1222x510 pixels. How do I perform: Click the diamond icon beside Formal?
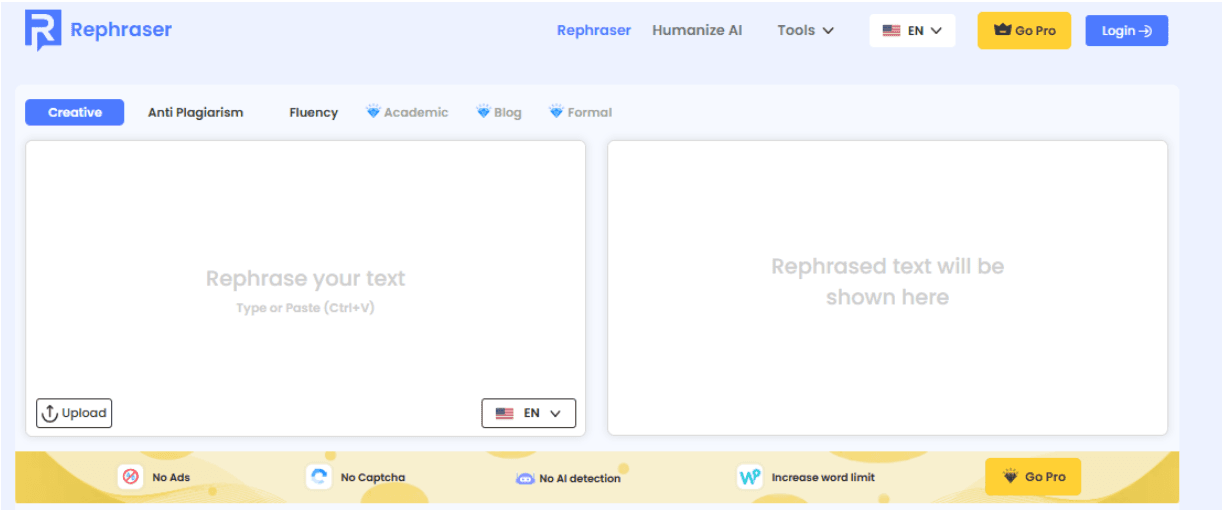click(x=556, y=112)
